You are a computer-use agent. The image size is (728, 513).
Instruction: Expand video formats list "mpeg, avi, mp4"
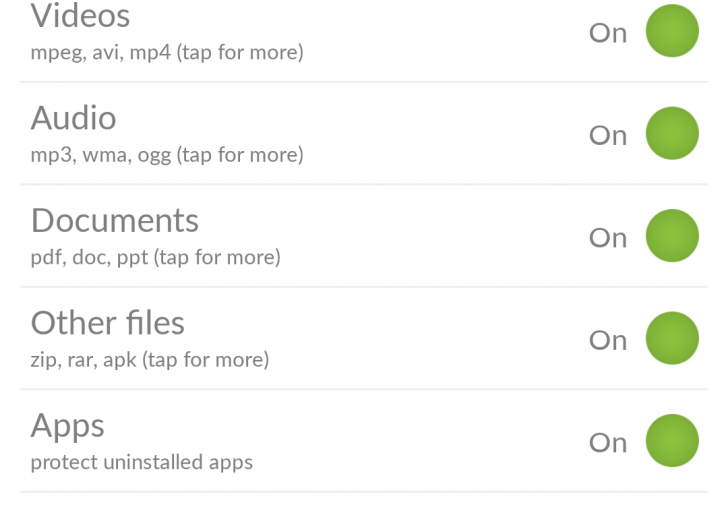point(167,52)
